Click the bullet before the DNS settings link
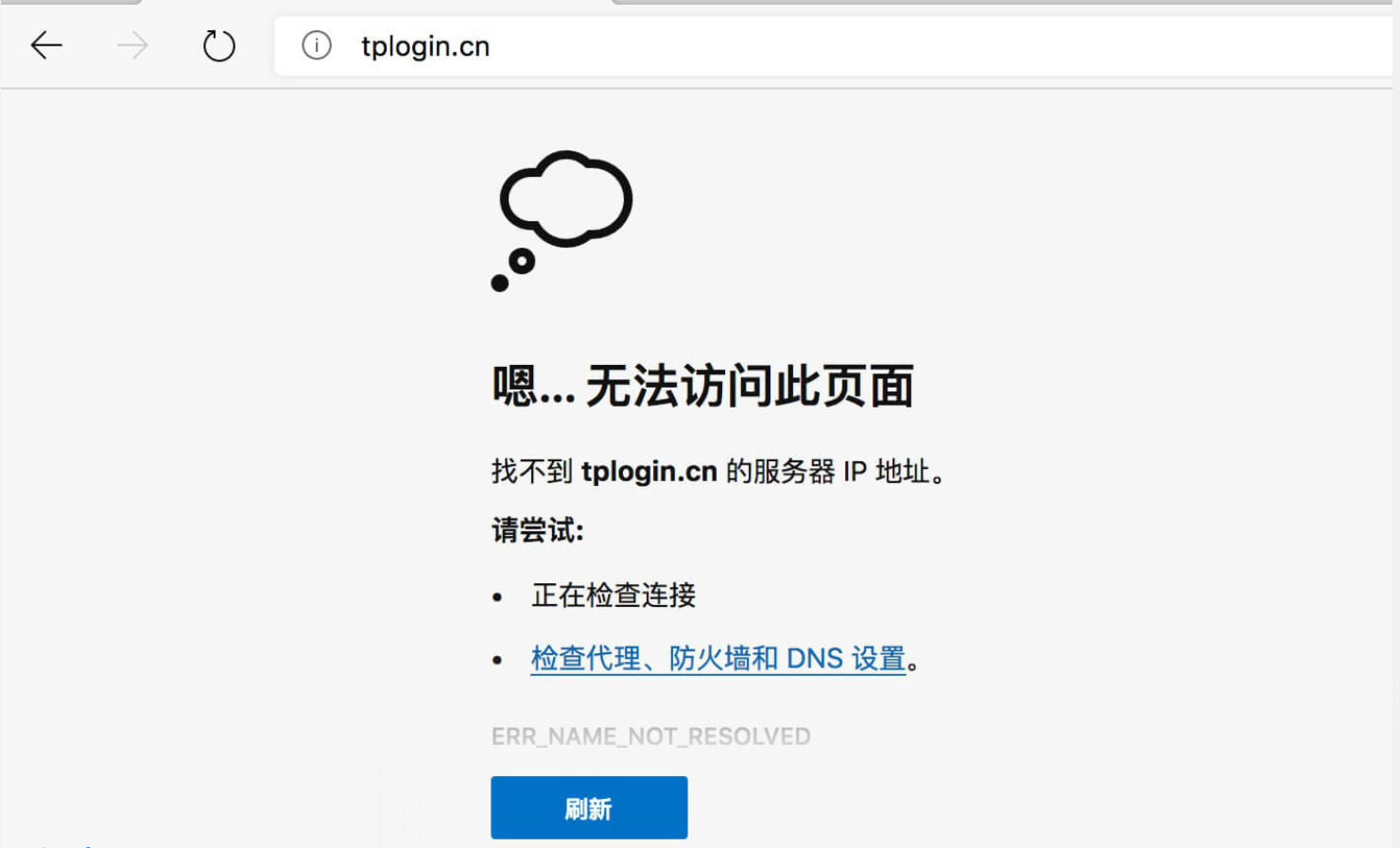 click(x=497, y=660)
